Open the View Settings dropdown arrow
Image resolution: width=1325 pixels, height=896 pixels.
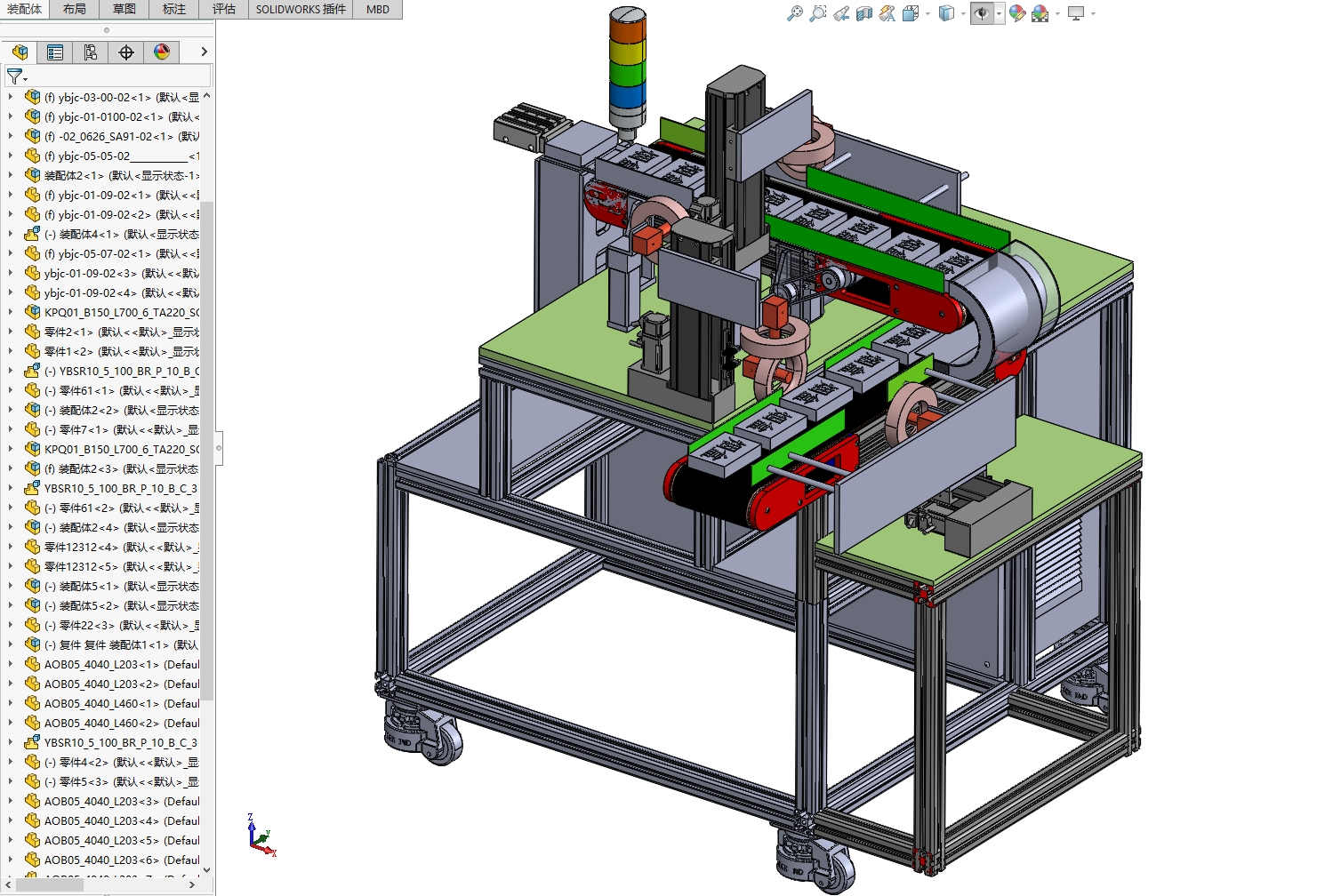coord(1093,13)
